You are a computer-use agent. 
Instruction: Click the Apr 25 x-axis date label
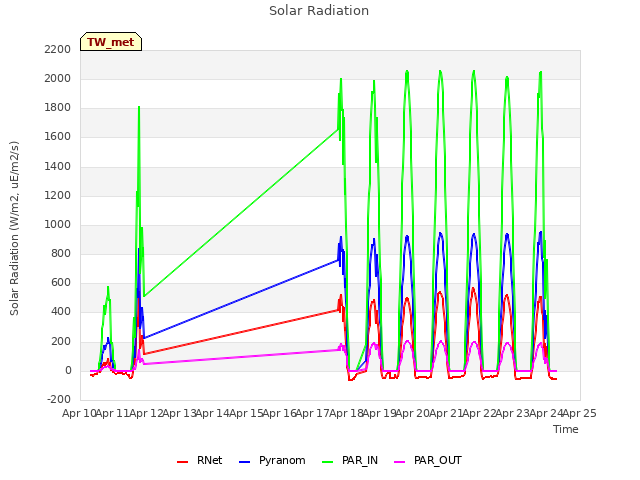579,413
